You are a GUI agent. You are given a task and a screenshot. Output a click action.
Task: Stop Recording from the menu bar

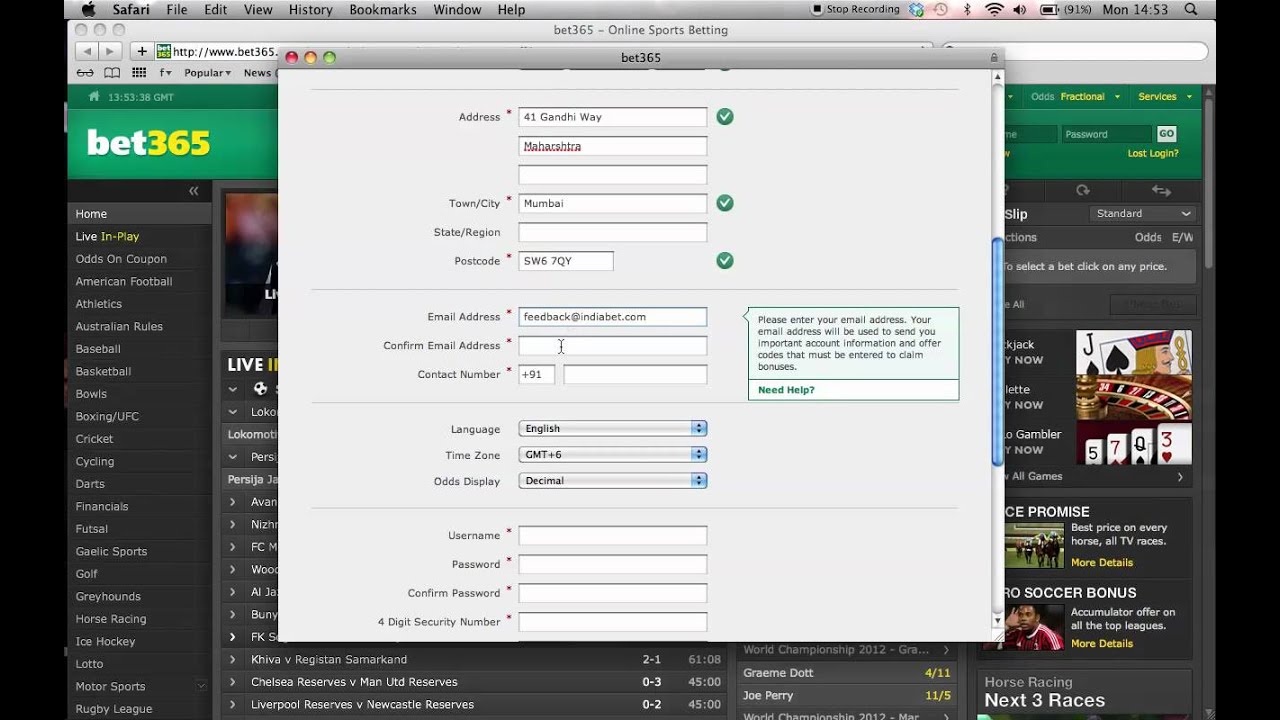856,10
